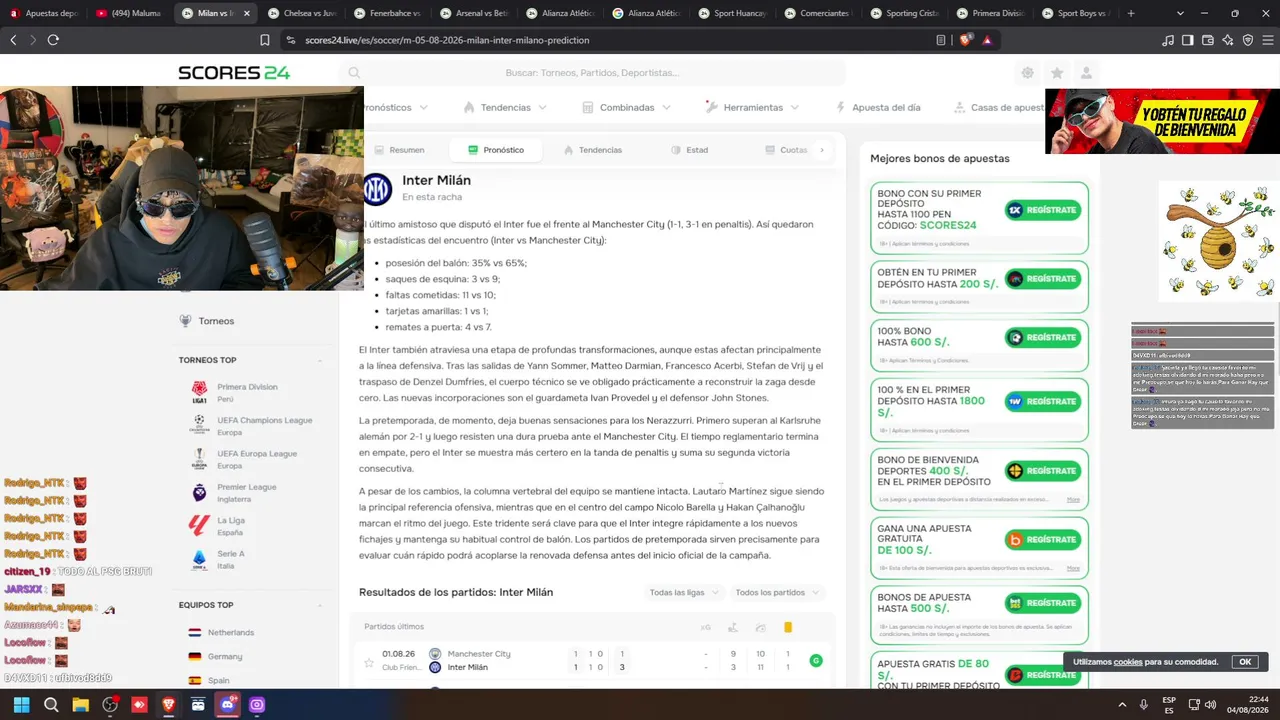
Task: Expand the Herramientas navigation dropdown
Action: [754, 107]
